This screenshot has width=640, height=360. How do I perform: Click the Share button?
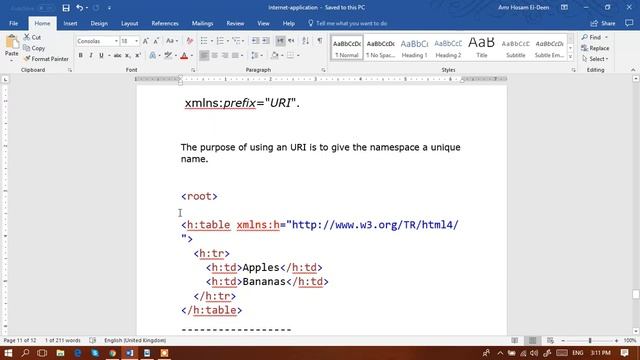coord(603,23)
